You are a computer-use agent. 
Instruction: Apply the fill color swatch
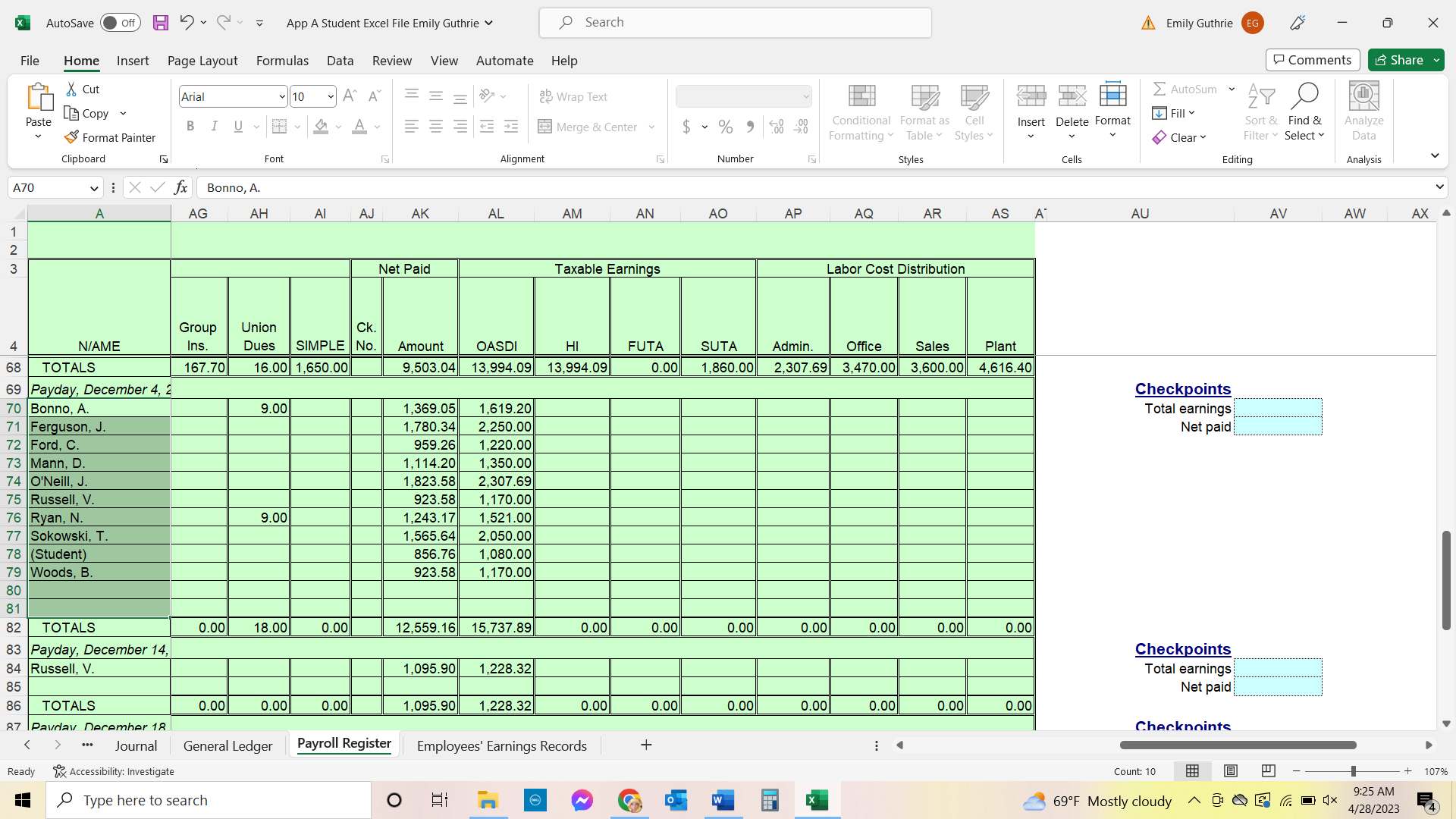coord(321,127)
